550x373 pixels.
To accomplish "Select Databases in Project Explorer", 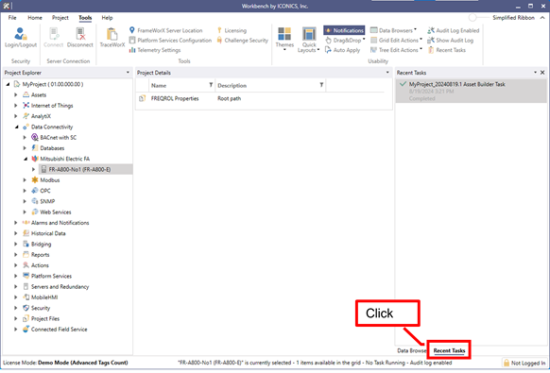I will pos(52,148).
